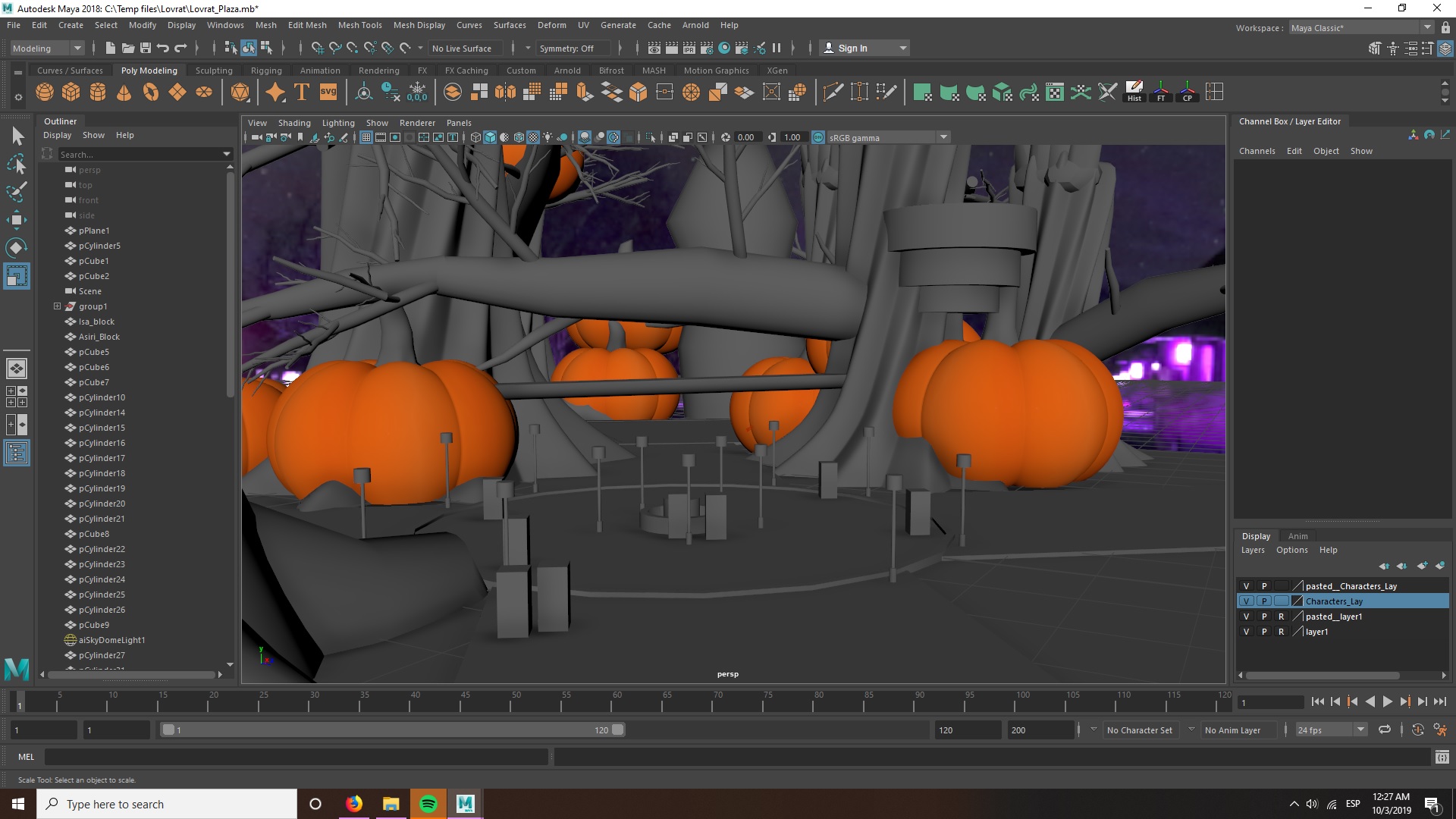The height and width of the screenshot is (819, 1456).
Task: Activate the Move tool in toolbox
Action: click(17, 220)
